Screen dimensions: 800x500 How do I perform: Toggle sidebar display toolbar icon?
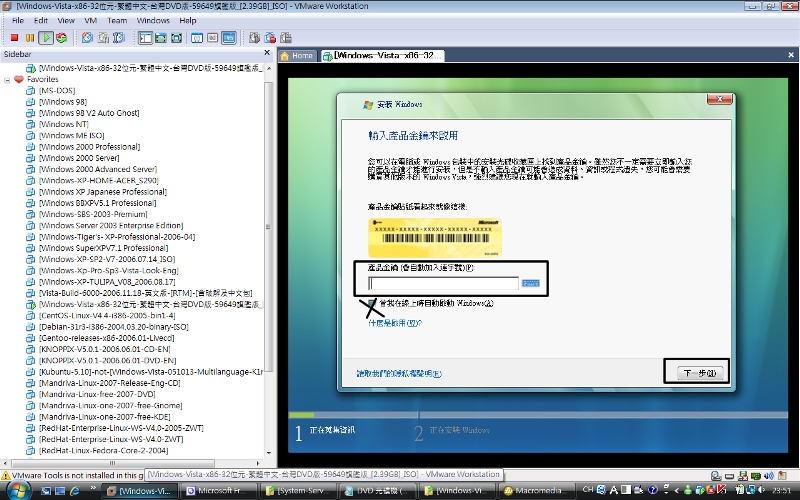point(145,38)
